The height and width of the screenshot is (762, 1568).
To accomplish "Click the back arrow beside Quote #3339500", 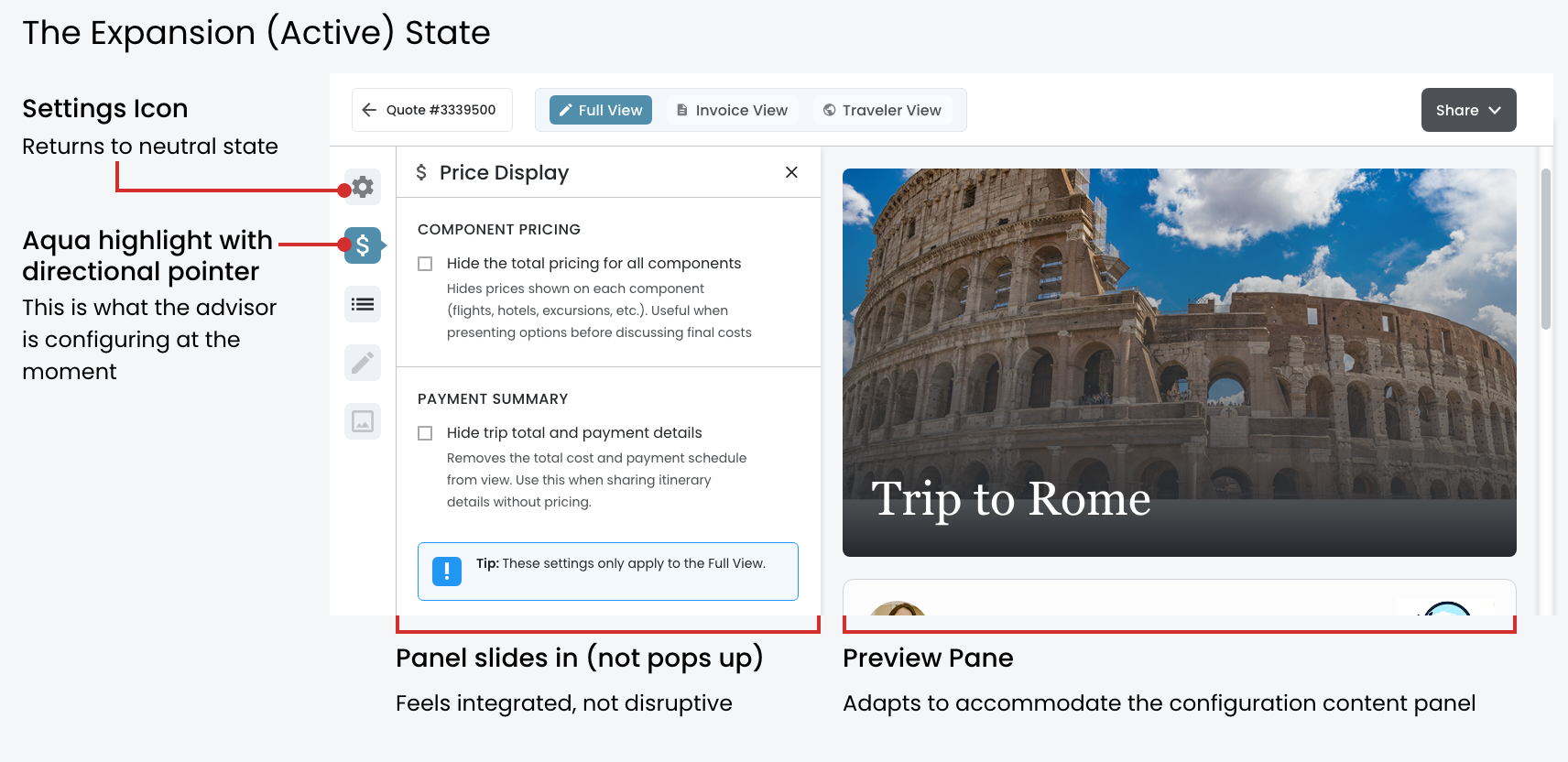I will pyautogui.click(x=369, y=110).
